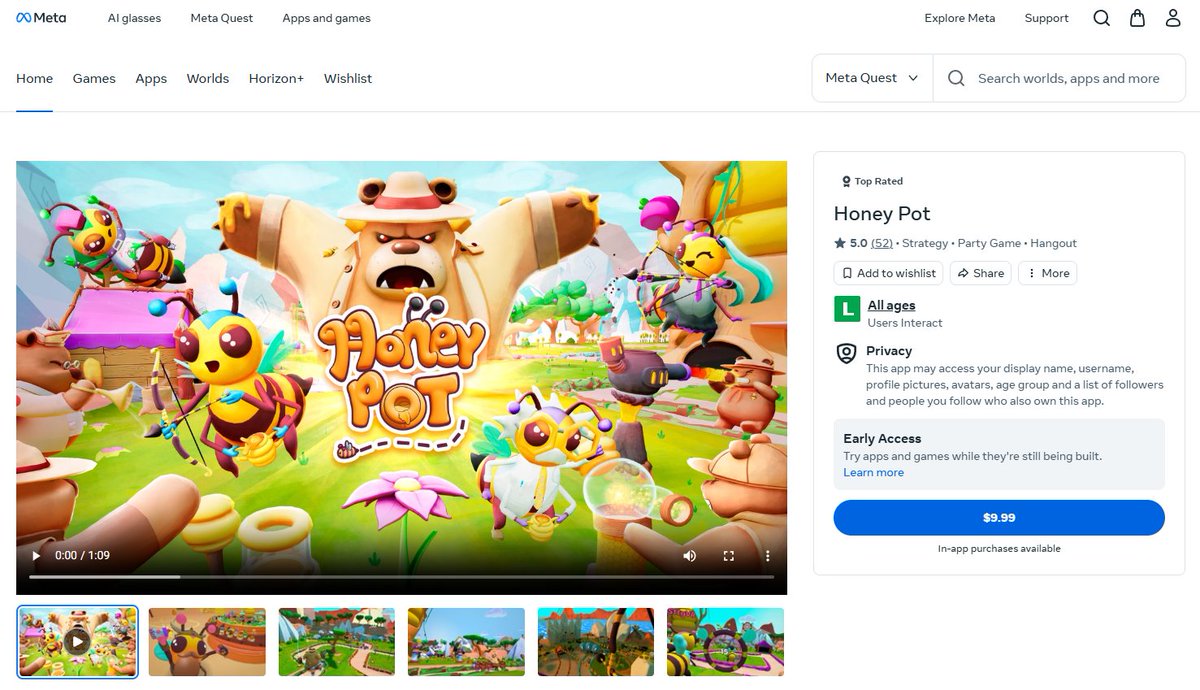Select the fourth gallery thumbnail

pyautogui.click(x=466, y=642)
